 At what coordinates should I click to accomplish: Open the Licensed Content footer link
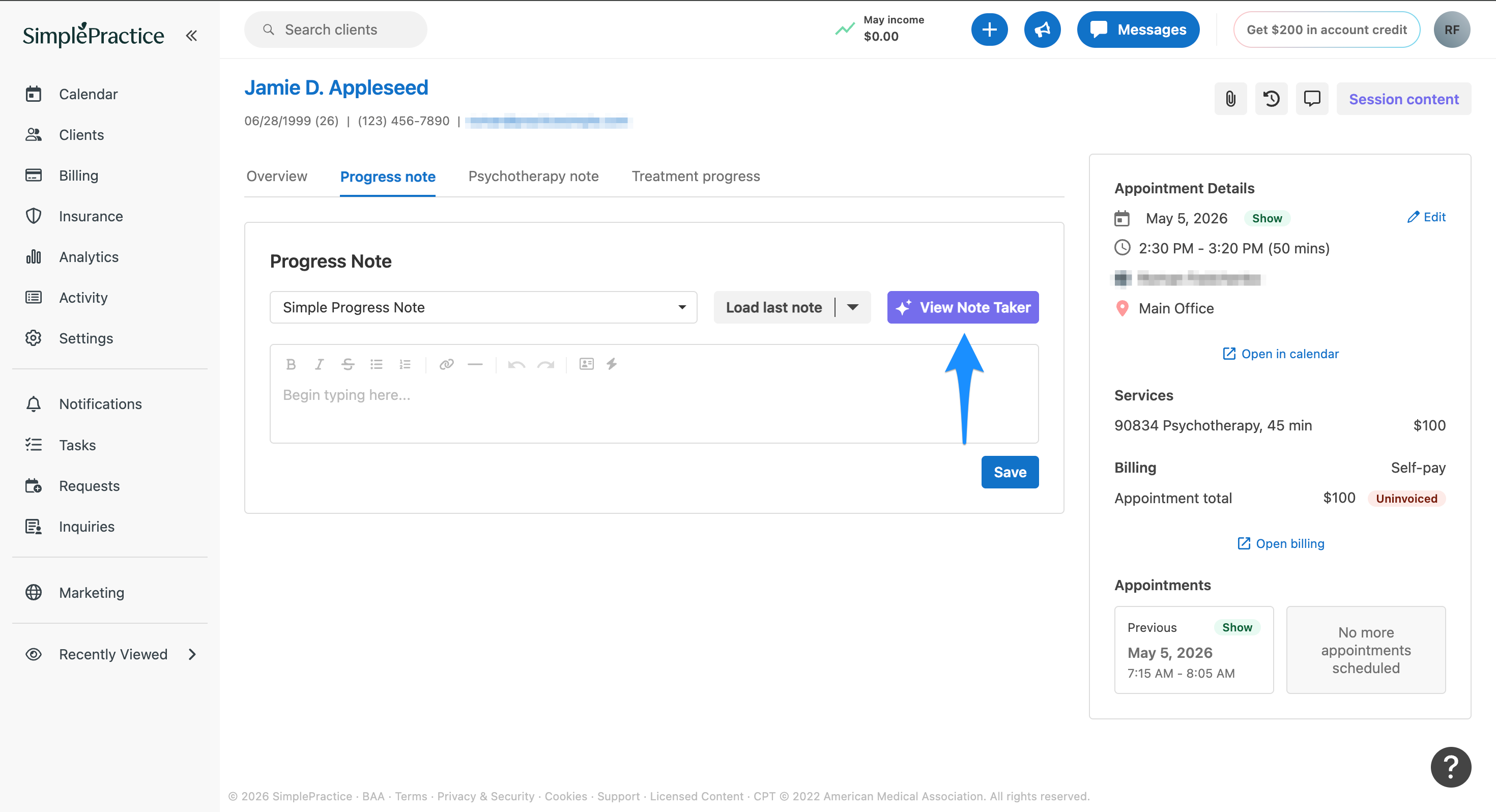click(x=696, y=796)
